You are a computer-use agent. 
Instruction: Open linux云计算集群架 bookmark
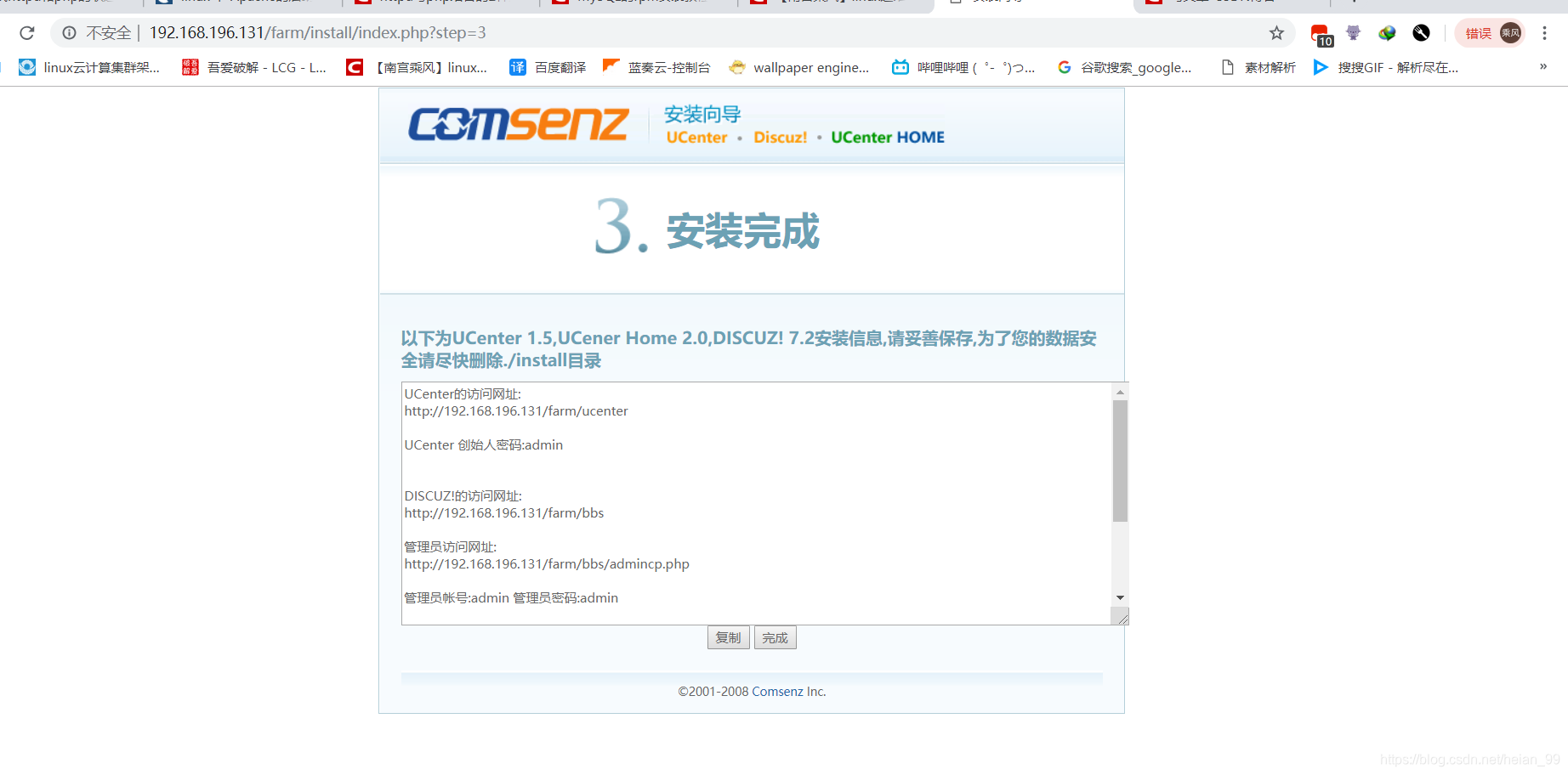click(x=89, y=67)
